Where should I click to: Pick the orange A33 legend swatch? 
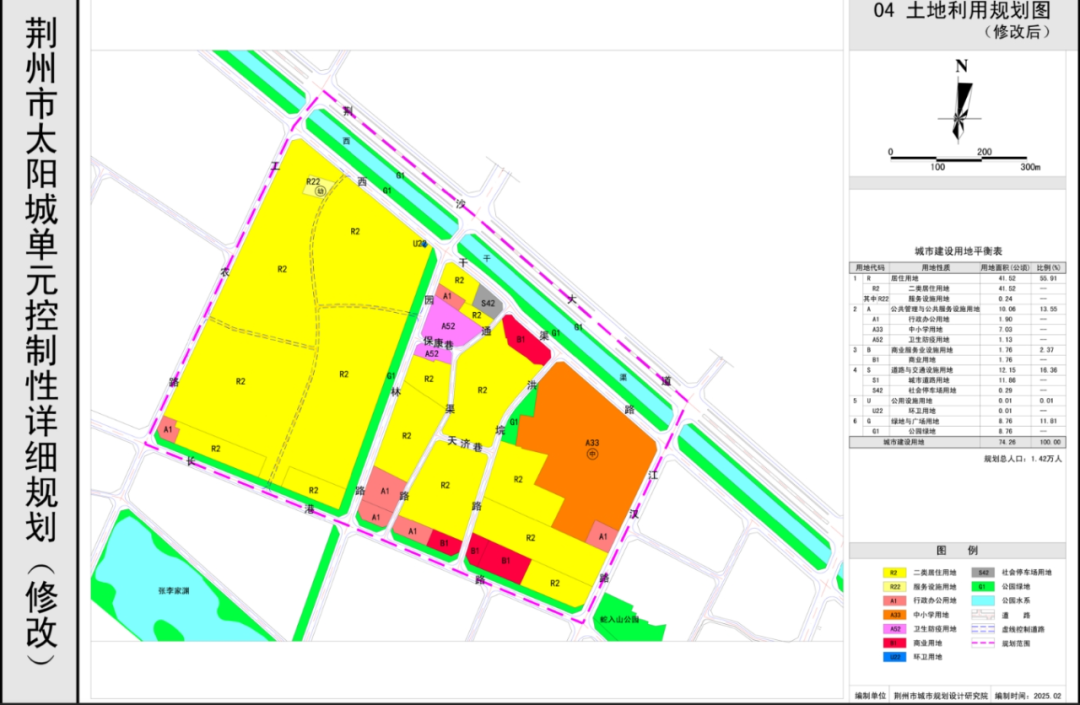889,615
